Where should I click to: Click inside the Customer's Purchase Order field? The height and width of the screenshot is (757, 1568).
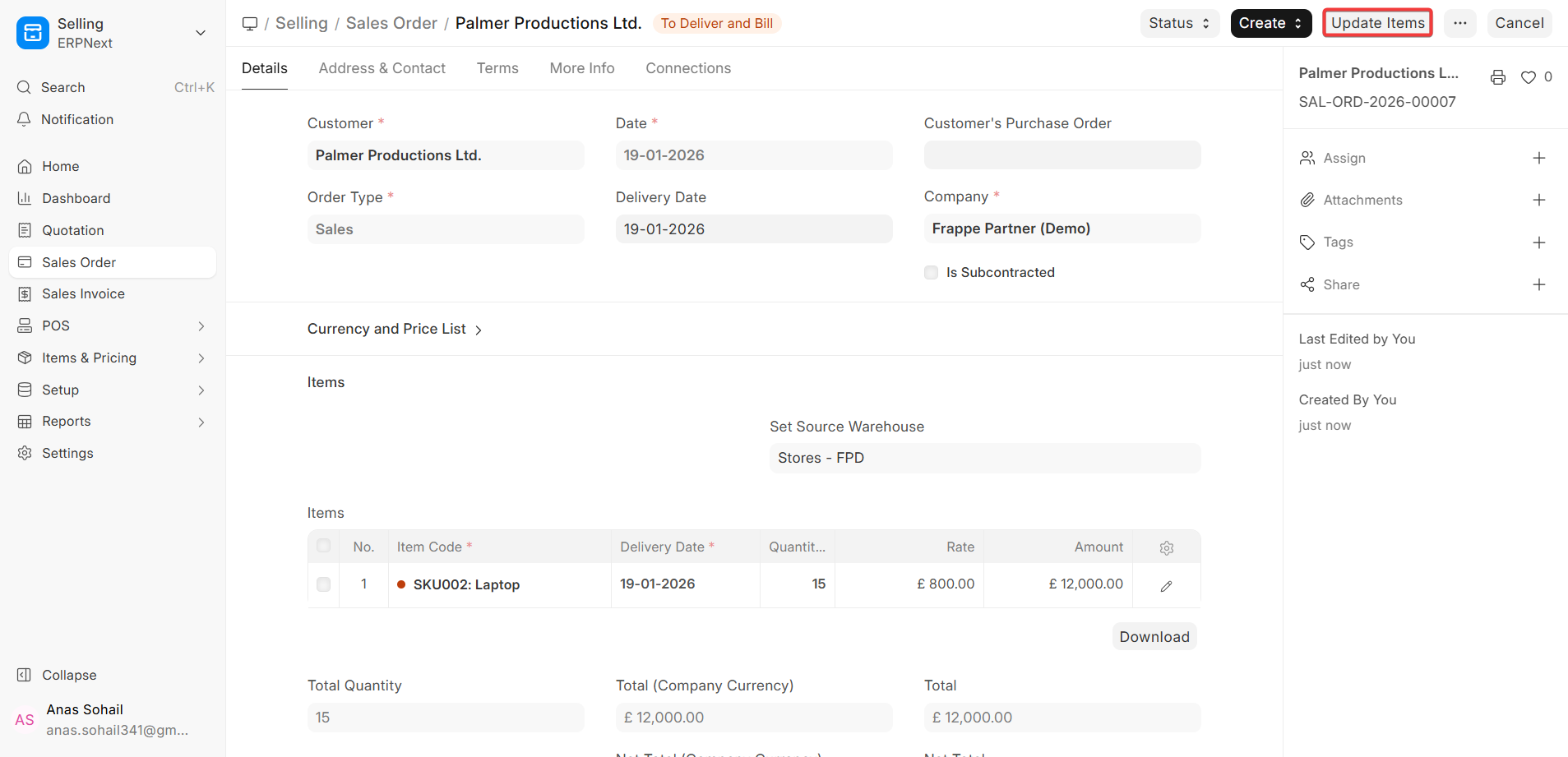[x=1061, y=155]
